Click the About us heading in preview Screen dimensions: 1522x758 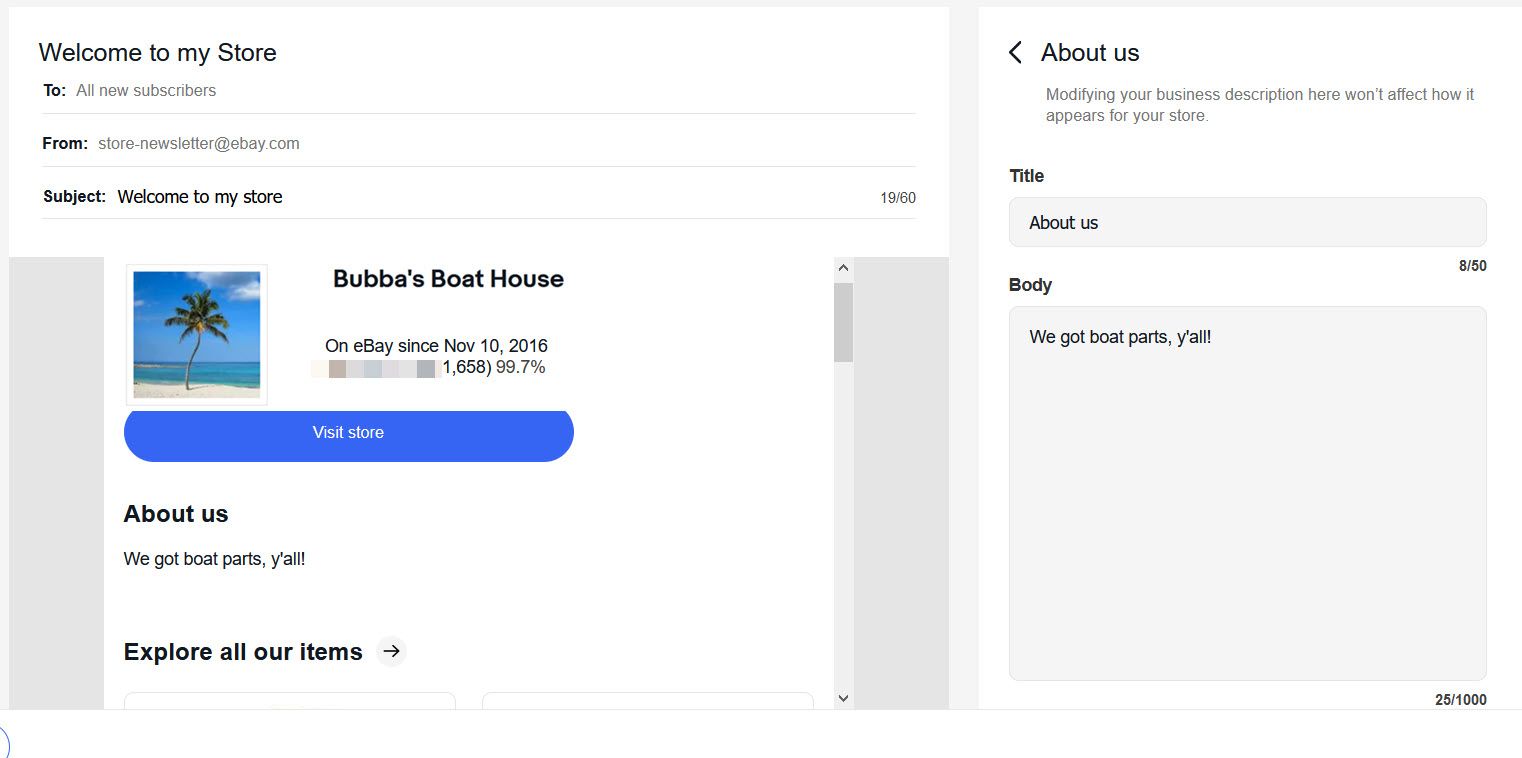(x=176, y=514)
